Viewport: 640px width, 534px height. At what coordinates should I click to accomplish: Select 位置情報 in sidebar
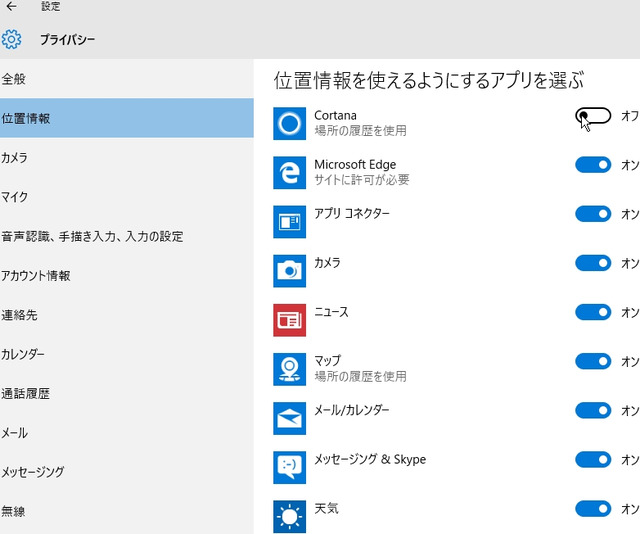click(x=127, y=118)
